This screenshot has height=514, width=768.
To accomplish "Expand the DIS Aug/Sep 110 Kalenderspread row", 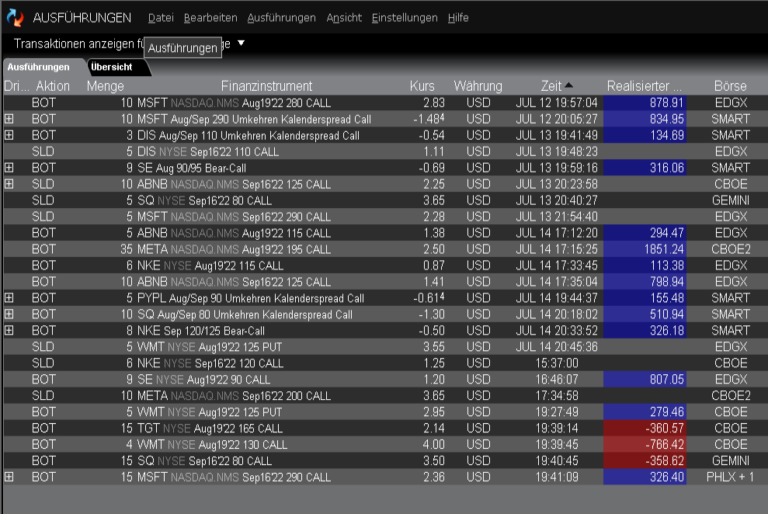I will click(9, 135).
